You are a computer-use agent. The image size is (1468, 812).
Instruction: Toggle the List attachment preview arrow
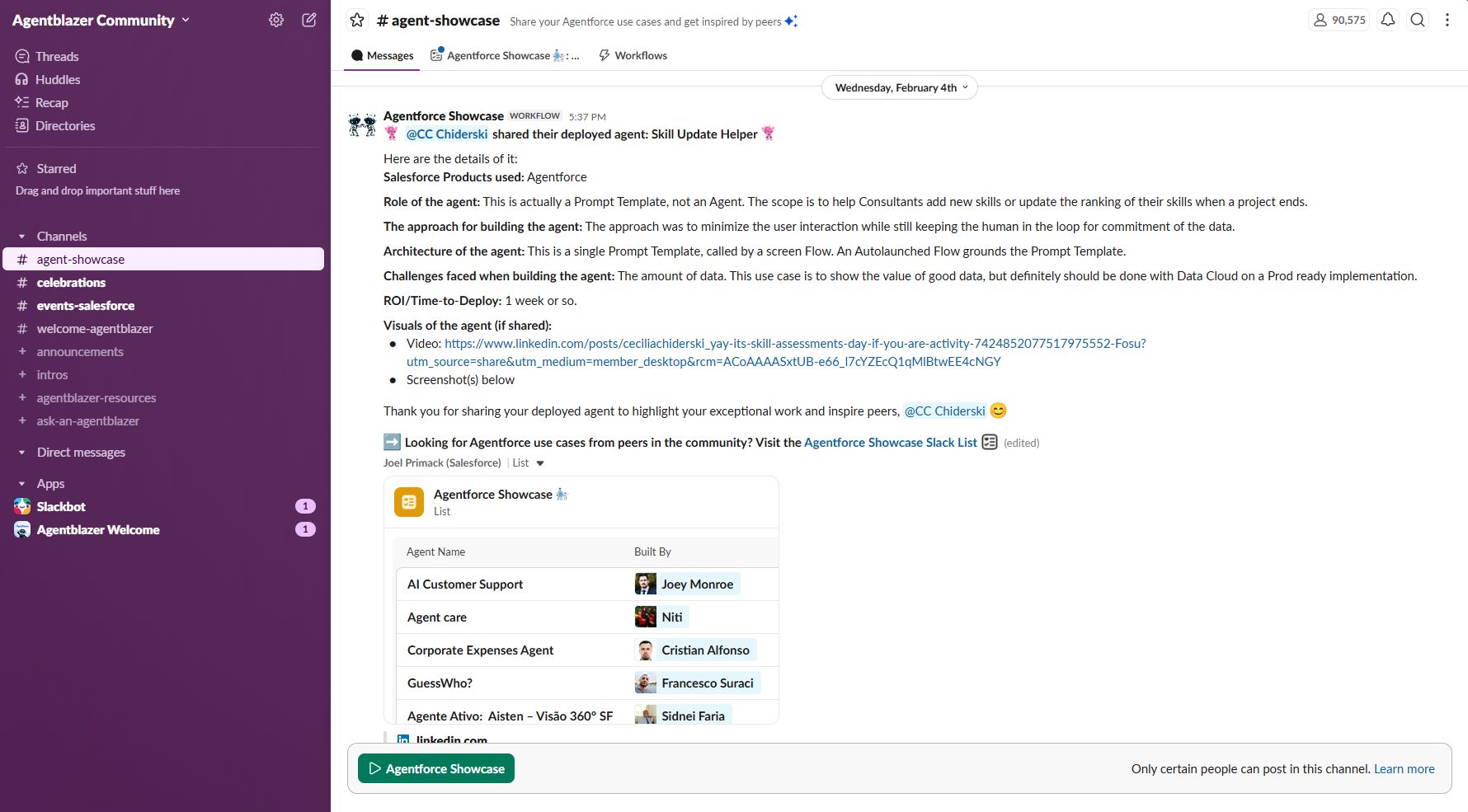[540, 463]
